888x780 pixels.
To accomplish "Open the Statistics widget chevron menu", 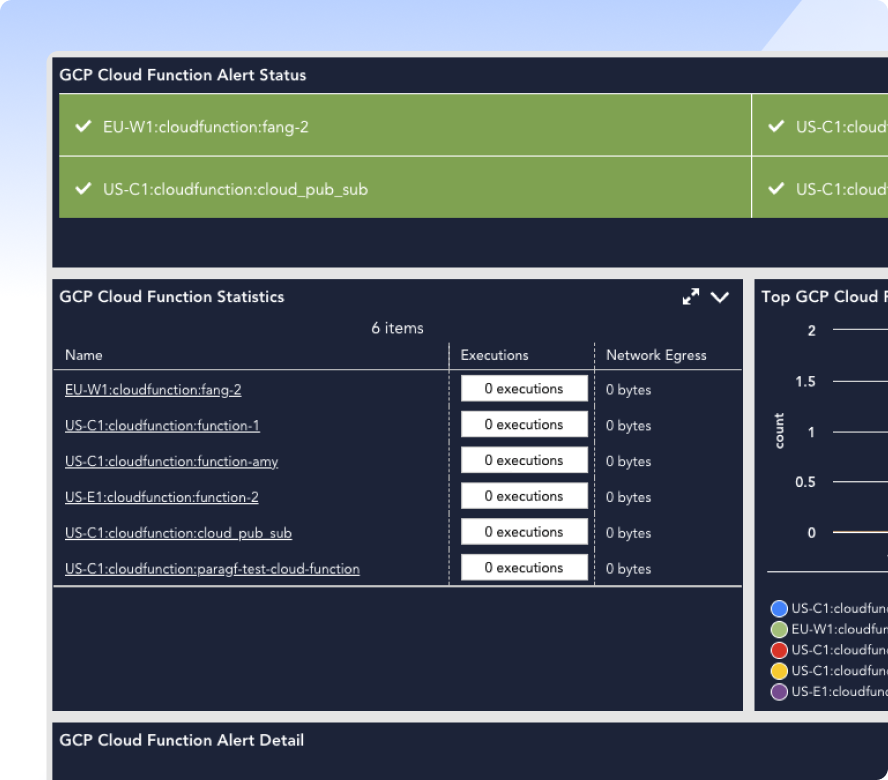I will tap(720, 297).
